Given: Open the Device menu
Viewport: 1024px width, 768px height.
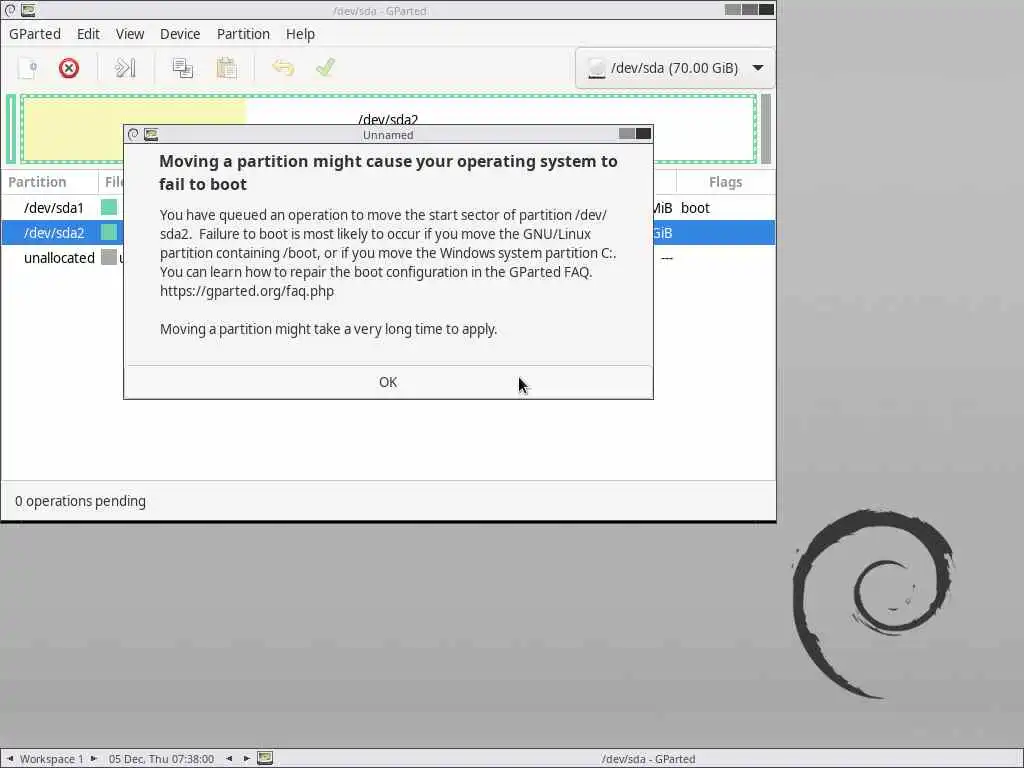Looking at the screenshot, I should (180, 34).
